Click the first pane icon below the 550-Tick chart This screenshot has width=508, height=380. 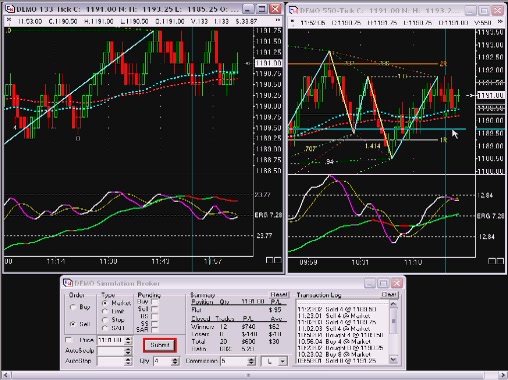pos(492,261)
